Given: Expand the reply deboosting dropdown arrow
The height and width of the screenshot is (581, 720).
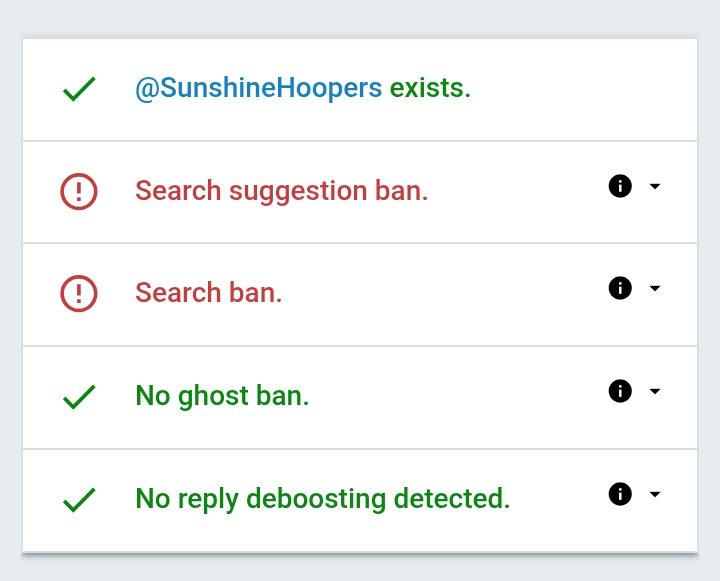Looking at the screenshot, I should coord(655,494).
